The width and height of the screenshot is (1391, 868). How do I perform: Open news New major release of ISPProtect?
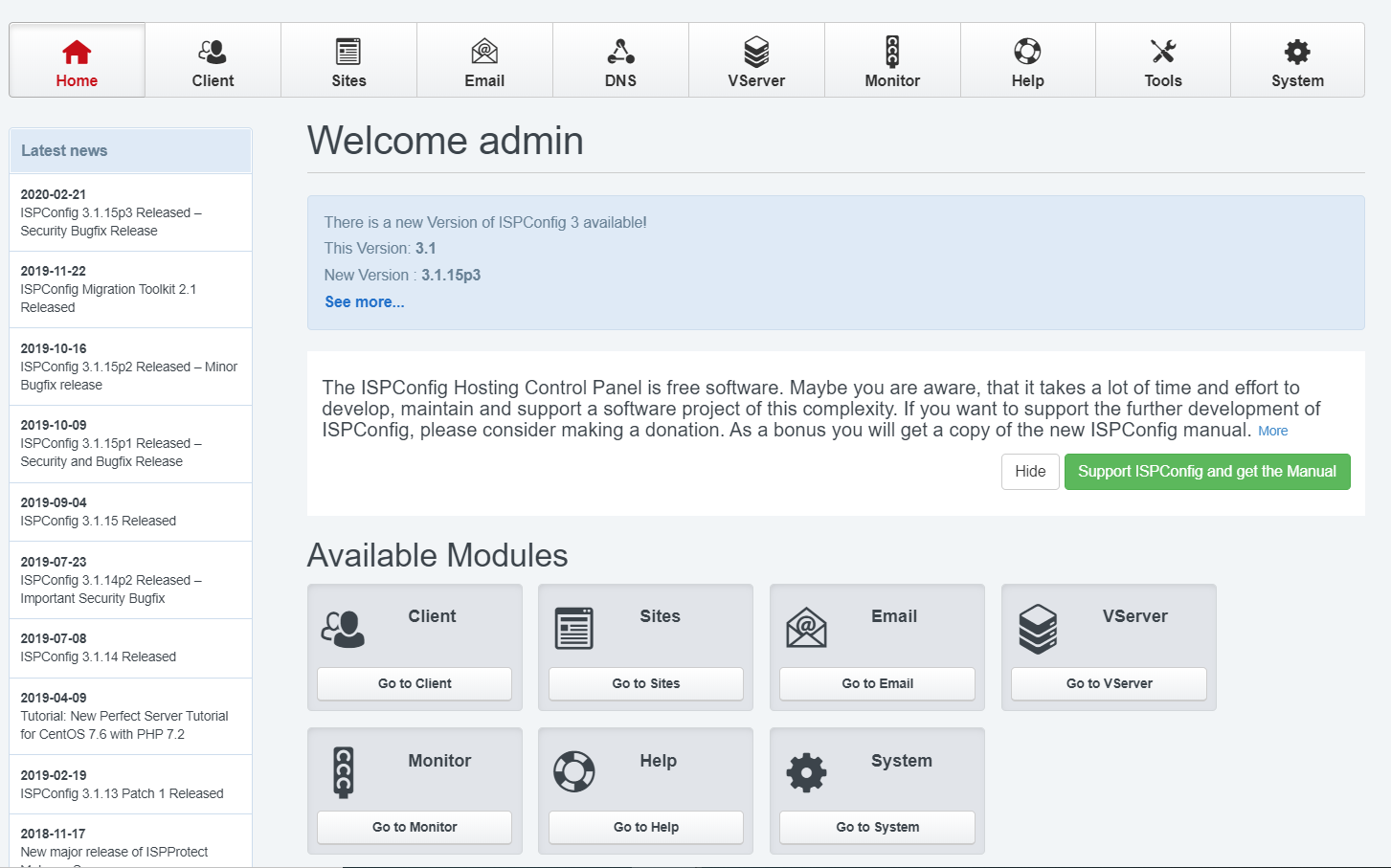(x=114, y=852)
